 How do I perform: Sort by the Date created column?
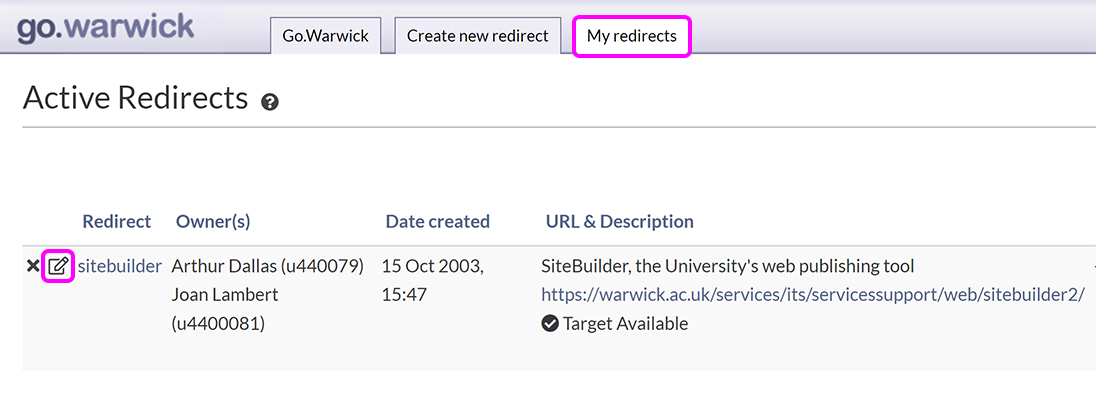tap(437, 221)
